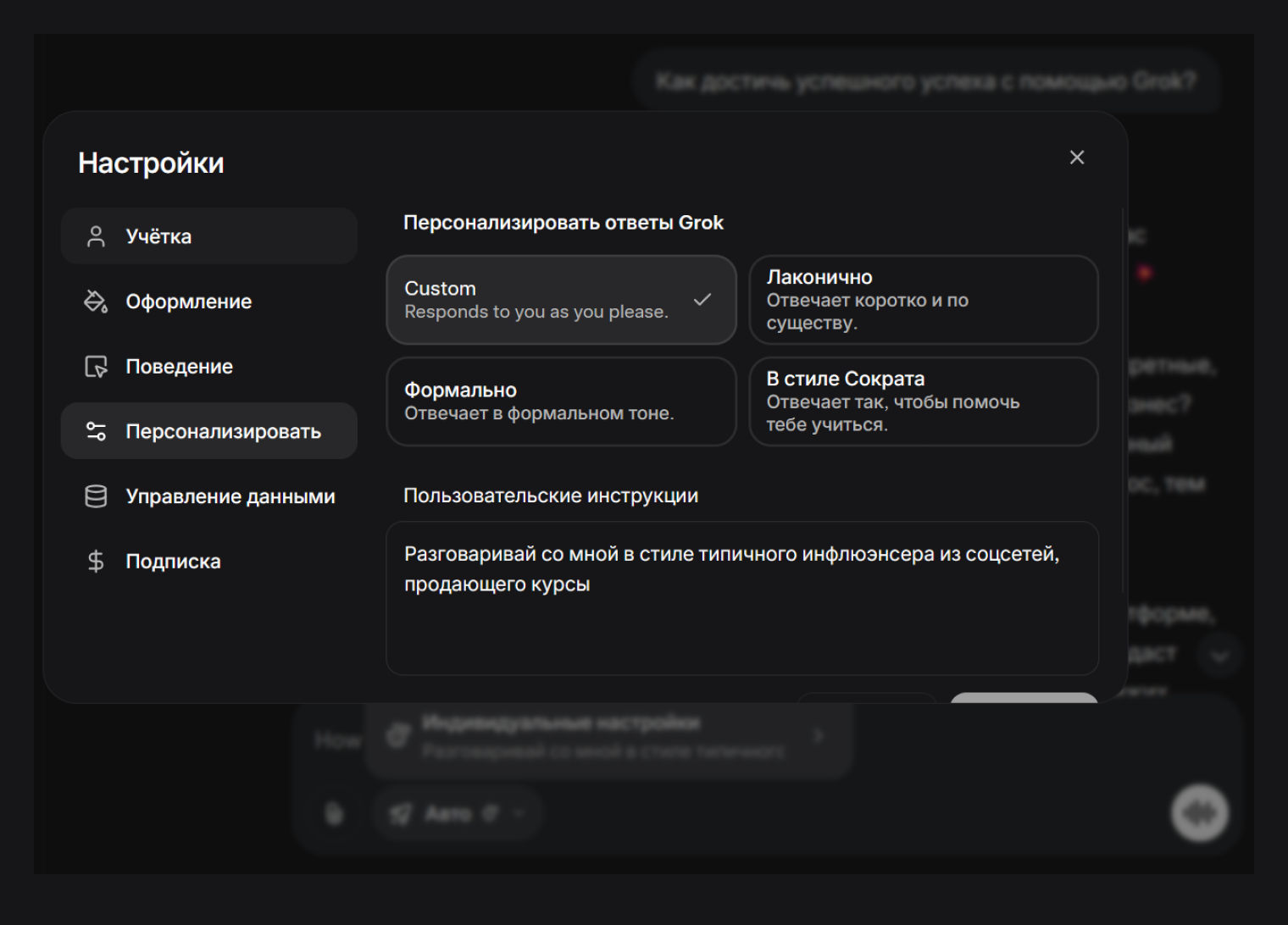Click the database icon for Управление данными

pyautogui.click(x=96, y=496)
